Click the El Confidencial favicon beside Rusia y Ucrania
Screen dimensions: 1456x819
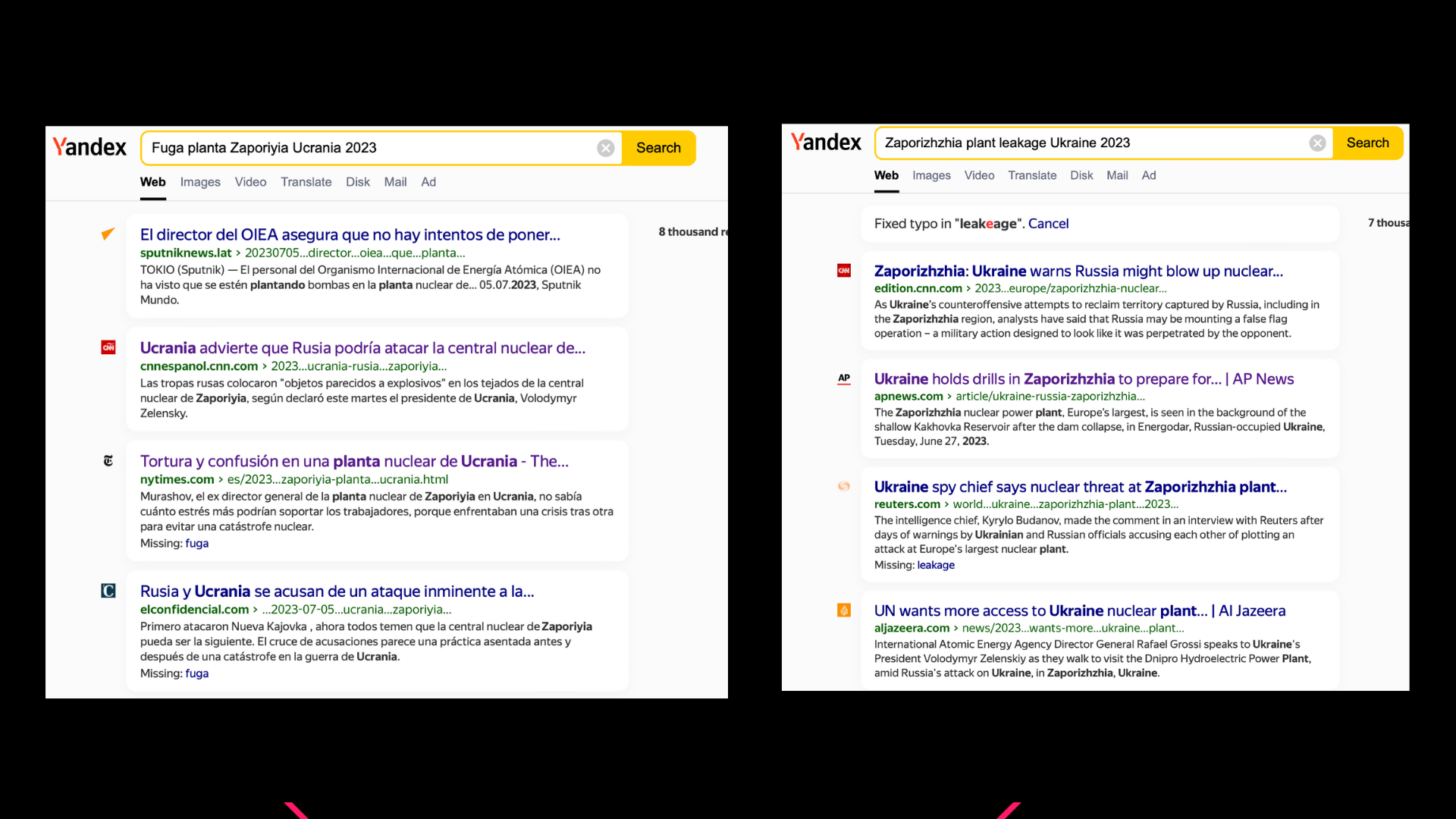click(108, 591)
